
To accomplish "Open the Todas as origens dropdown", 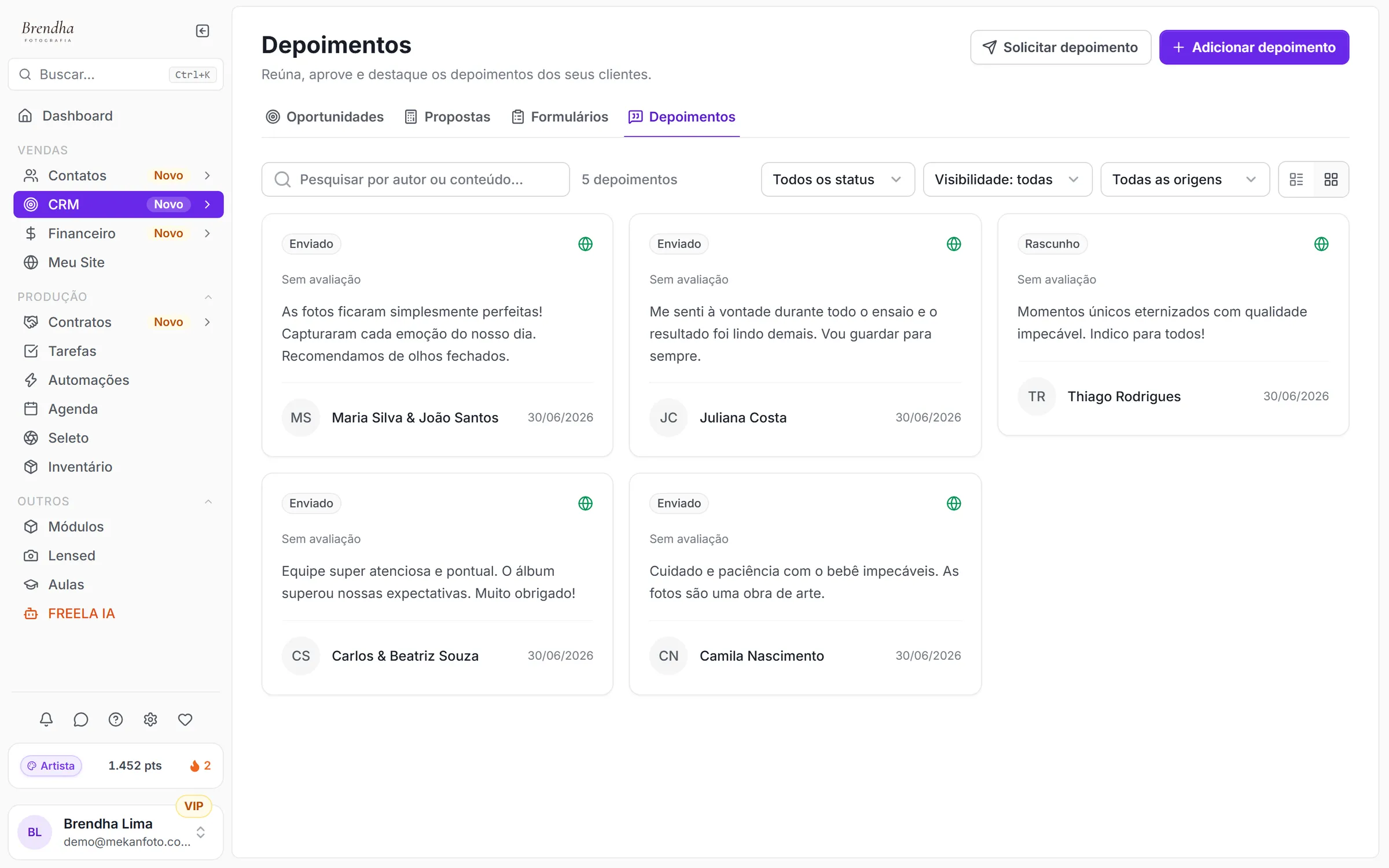I will (x=1185, y=179).
